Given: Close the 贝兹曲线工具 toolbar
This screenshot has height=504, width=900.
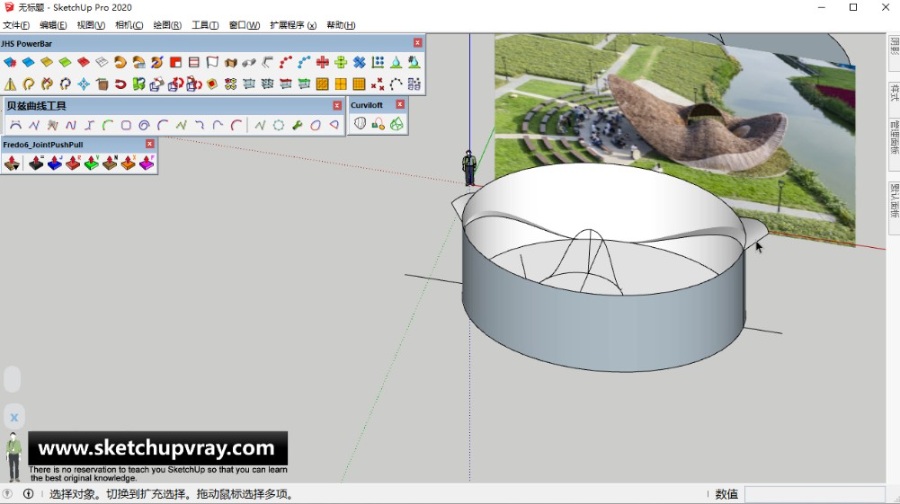Looking at the screenshot, I should click(x=337, y=106).
